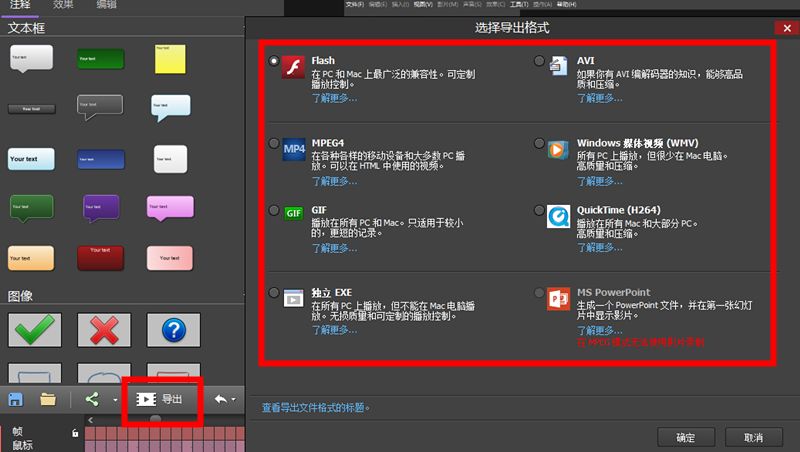Image resolution: width=800 pixels, height=452 pixels.
Task: Select the QuickTime (H264) radio button
Action: tap(539, 210)
